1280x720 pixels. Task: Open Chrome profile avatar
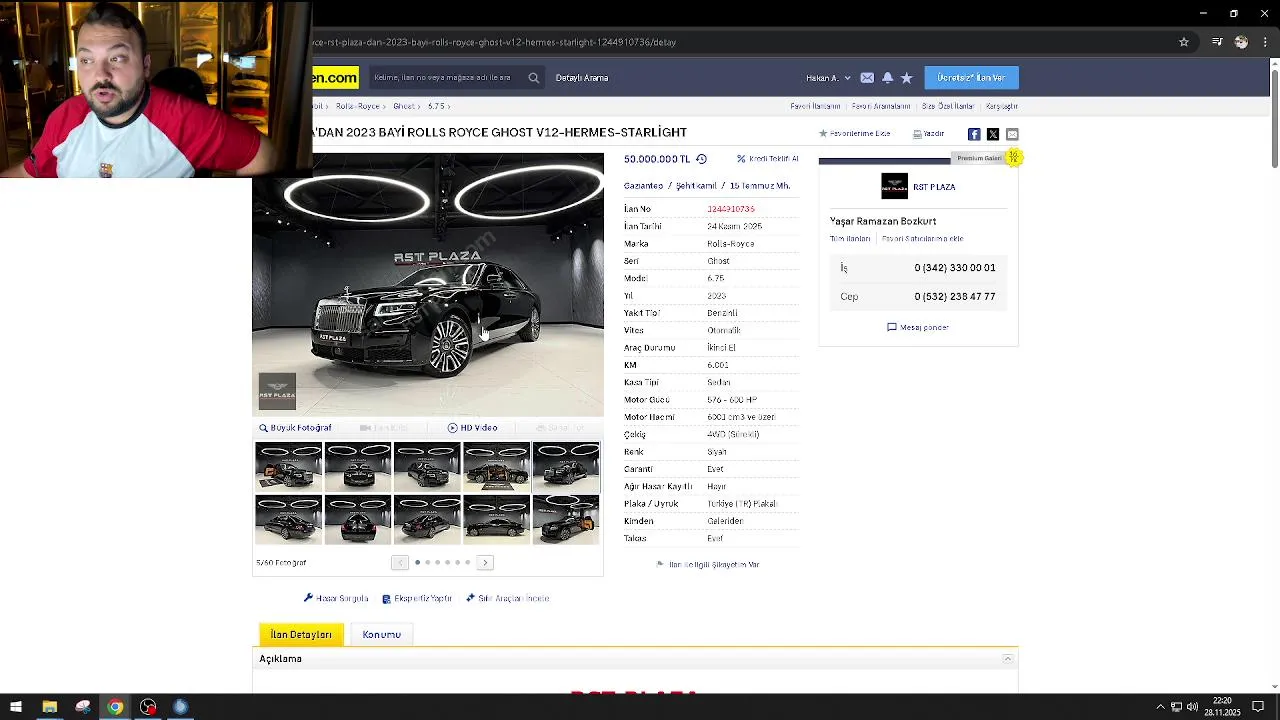(1241, 42)
